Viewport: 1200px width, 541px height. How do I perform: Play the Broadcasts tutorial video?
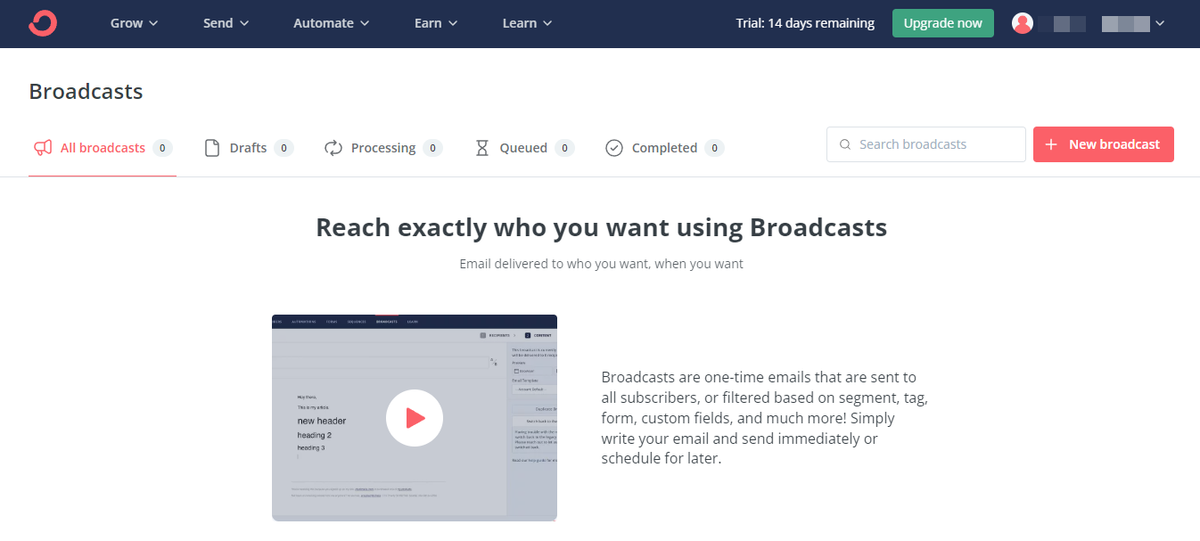414,418
